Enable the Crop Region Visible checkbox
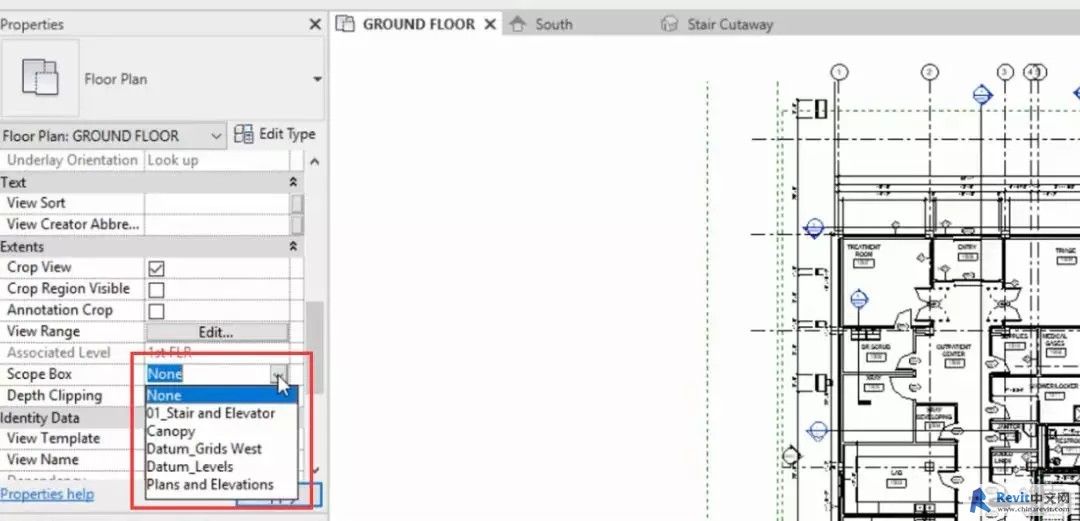Viewport: 1080px width, 521px height. click(x=156, y=289)
